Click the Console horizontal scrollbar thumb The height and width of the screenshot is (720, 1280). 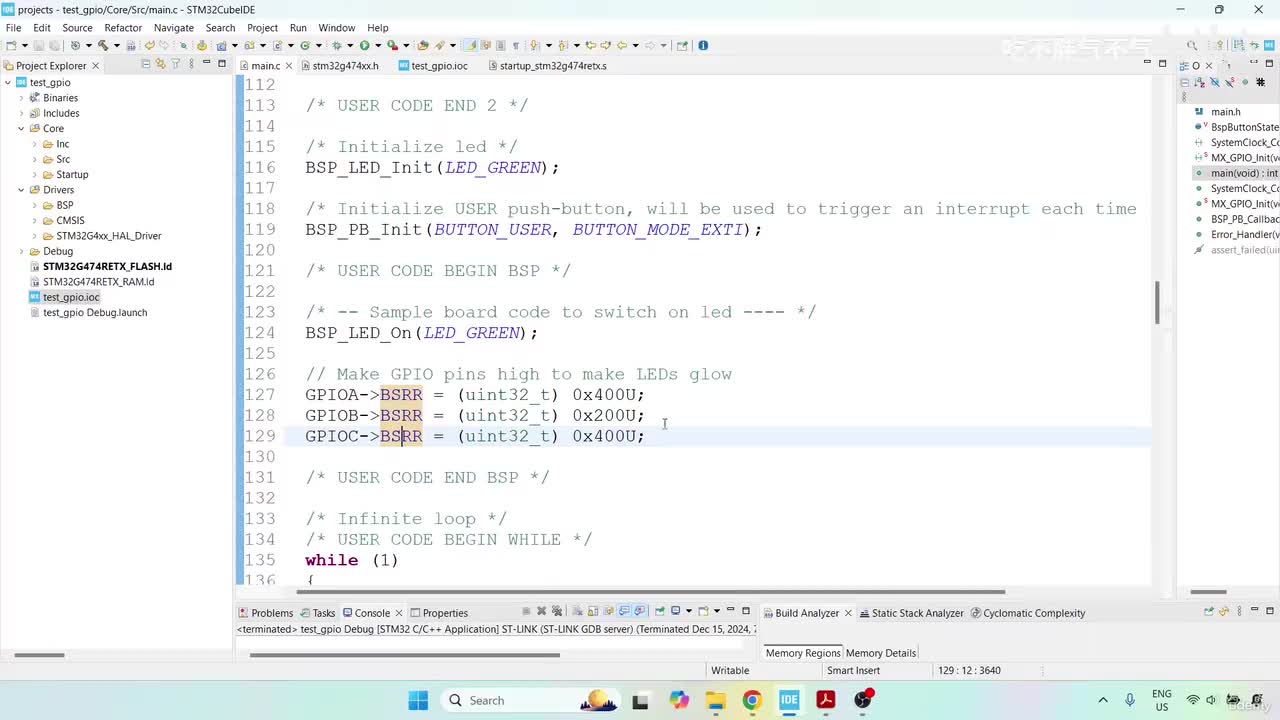404,656
